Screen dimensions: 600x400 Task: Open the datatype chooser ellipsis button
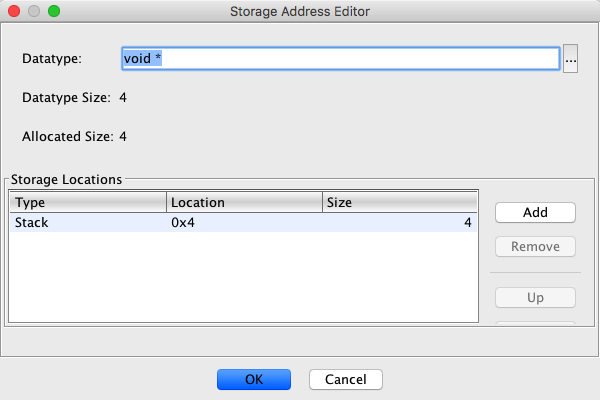(571, 59)
